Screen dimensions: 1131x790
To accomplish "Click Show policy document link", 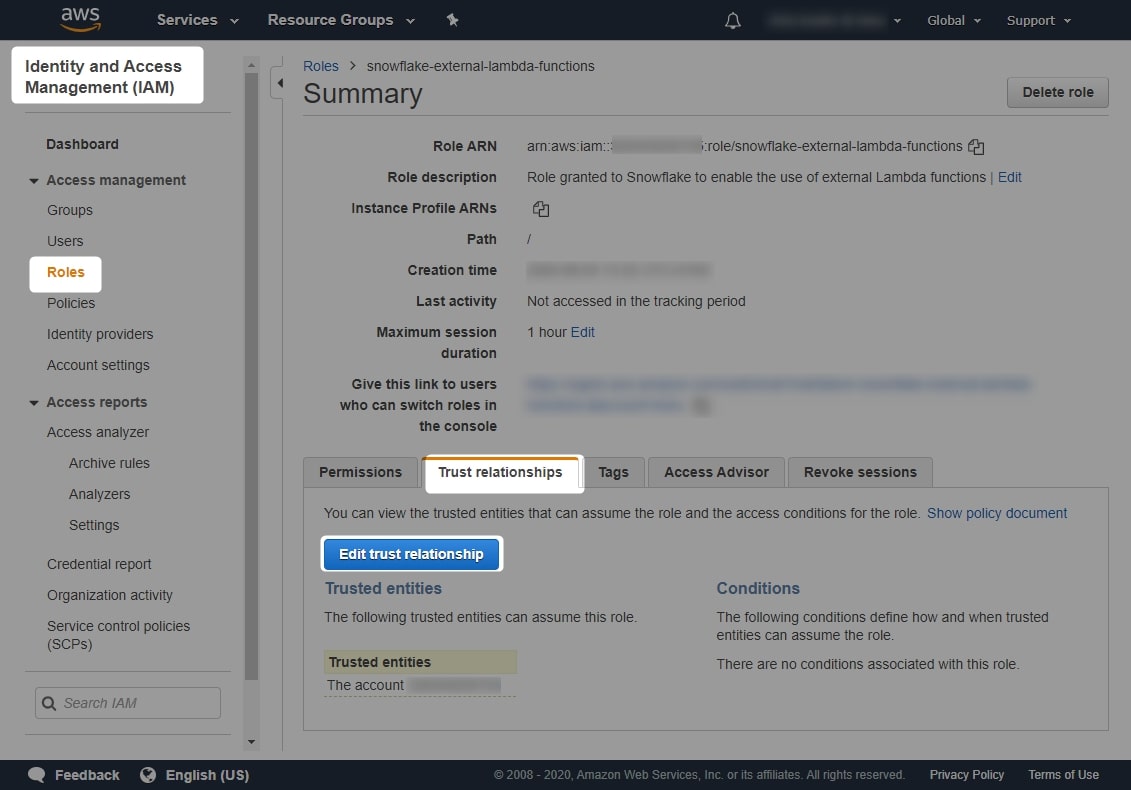I will pos(996,513).
